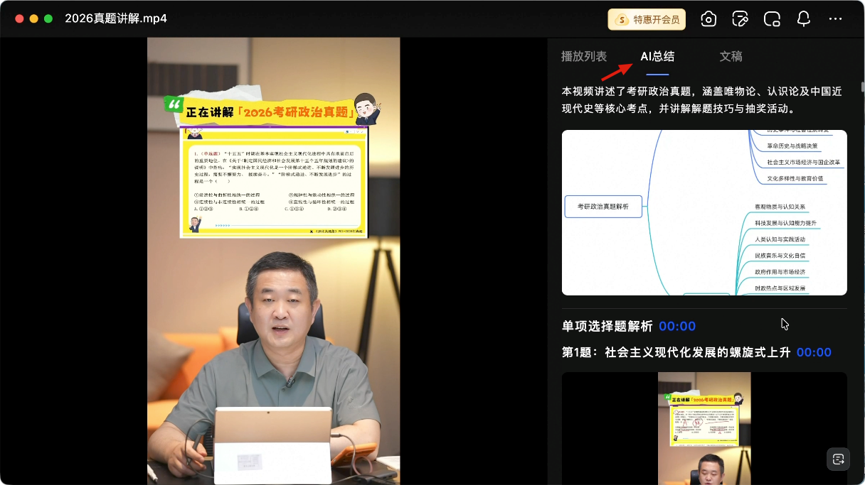Click mind map node 社会主义市场经济与国企改革
865x485 pixels.
point(803,162)
